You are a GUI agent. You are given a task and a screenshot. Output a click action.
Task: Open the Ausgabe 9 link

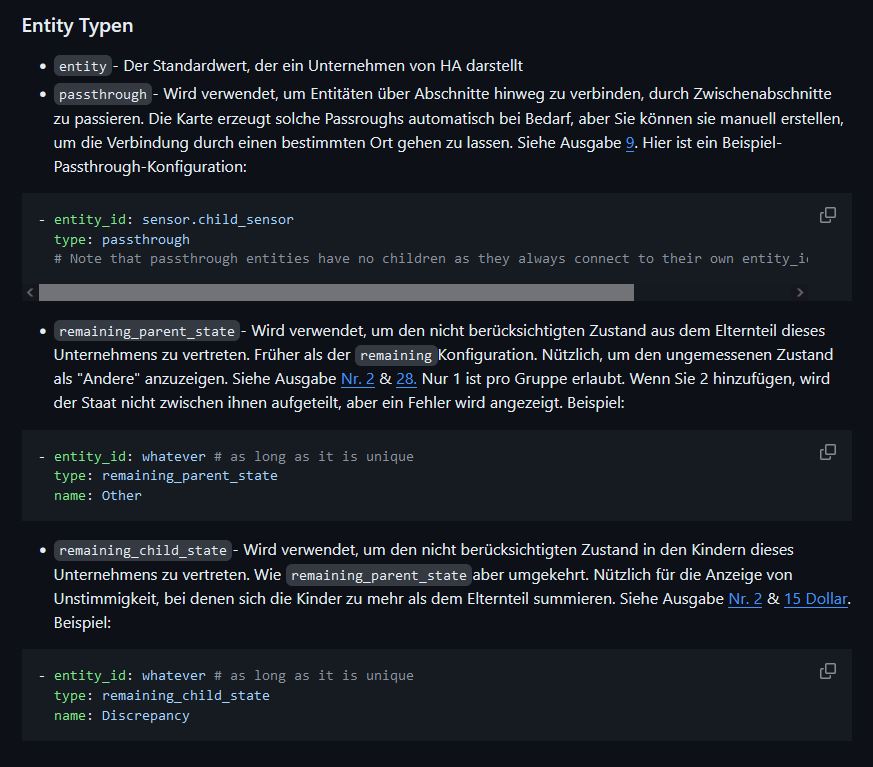pyautogui.click(x=630, y=143)
